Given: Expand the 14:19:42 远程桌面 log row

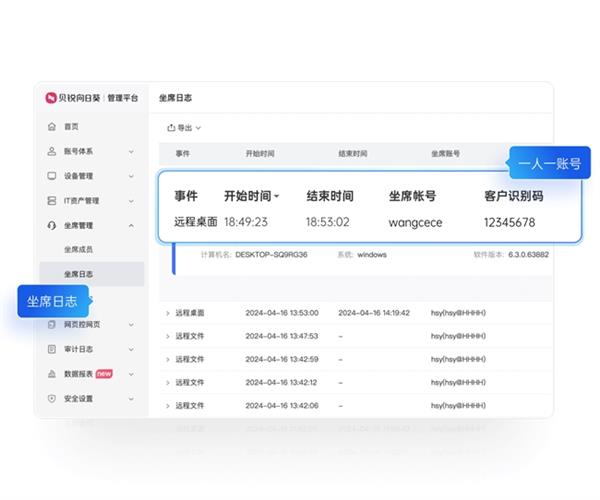Looking at the screenshot, I should [167, 313].
